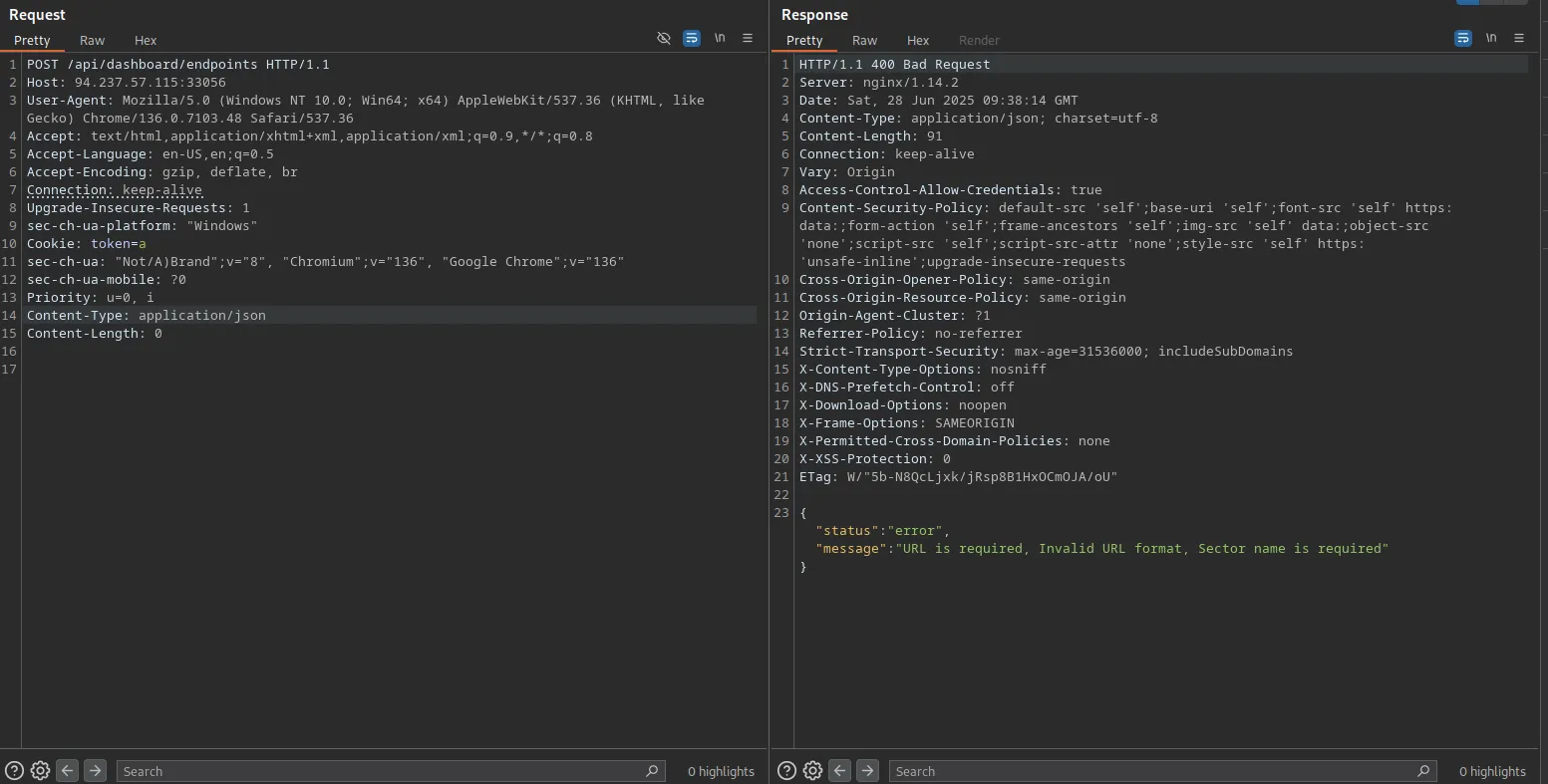Click Cookie: token=a header line
This screenshot has height=784, width=1548.
click(87, 243)
